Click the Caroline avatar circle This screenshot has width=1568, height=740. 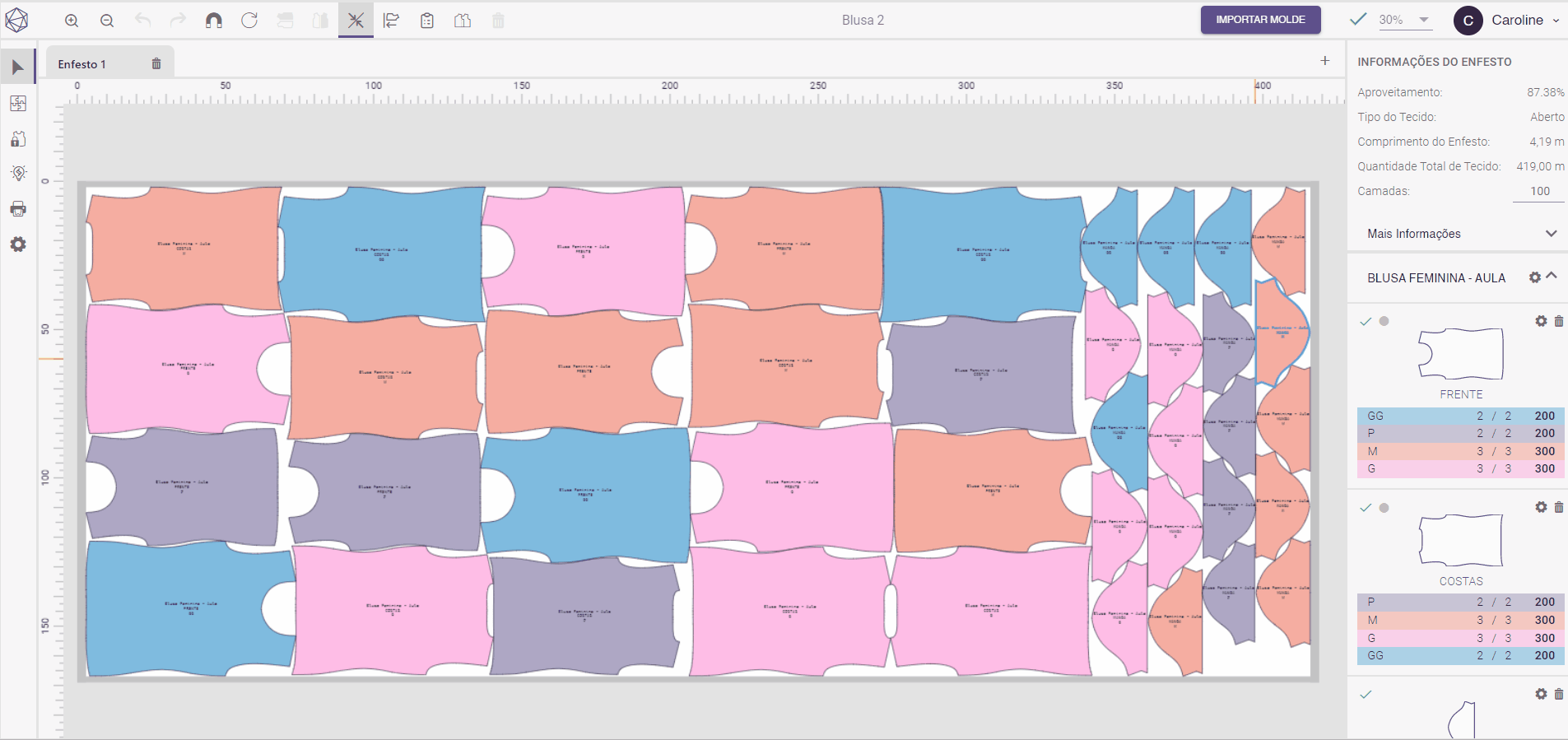pyautogui.click(x=1468, y=21)
